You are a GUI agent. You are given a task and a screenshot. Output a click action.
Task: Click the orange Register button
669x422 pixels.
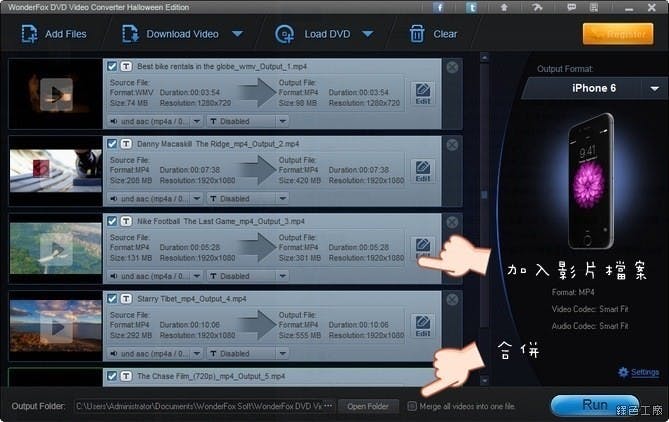click(618, 34)
